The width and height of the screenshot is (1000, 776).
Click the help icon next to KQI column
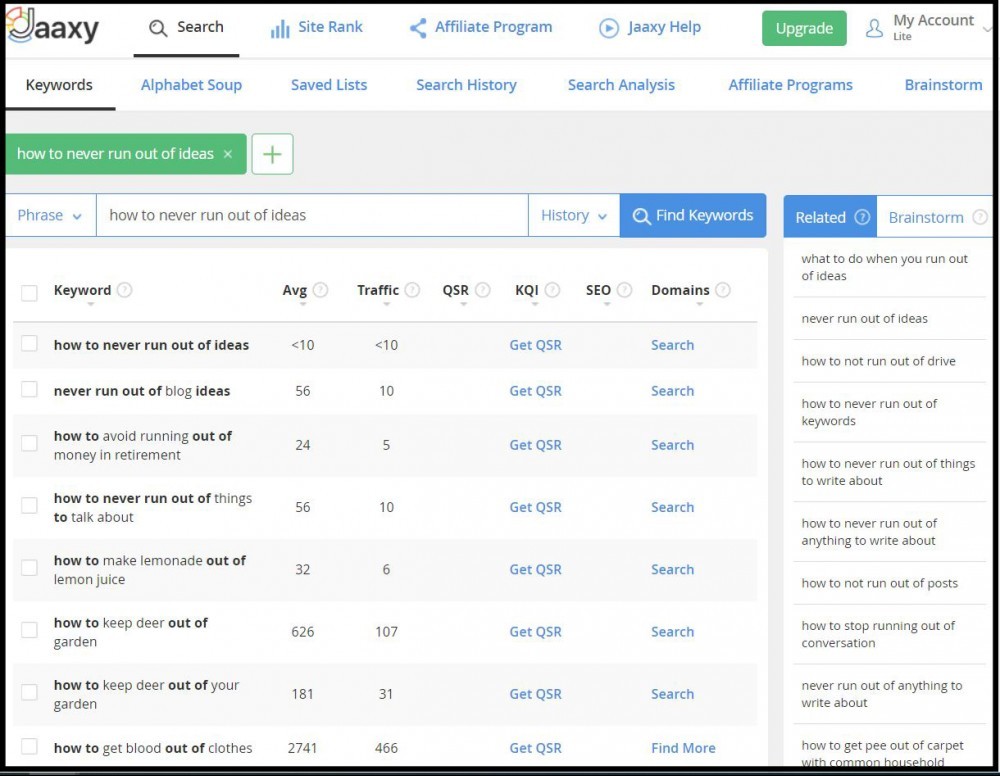[x=552, y=290]
